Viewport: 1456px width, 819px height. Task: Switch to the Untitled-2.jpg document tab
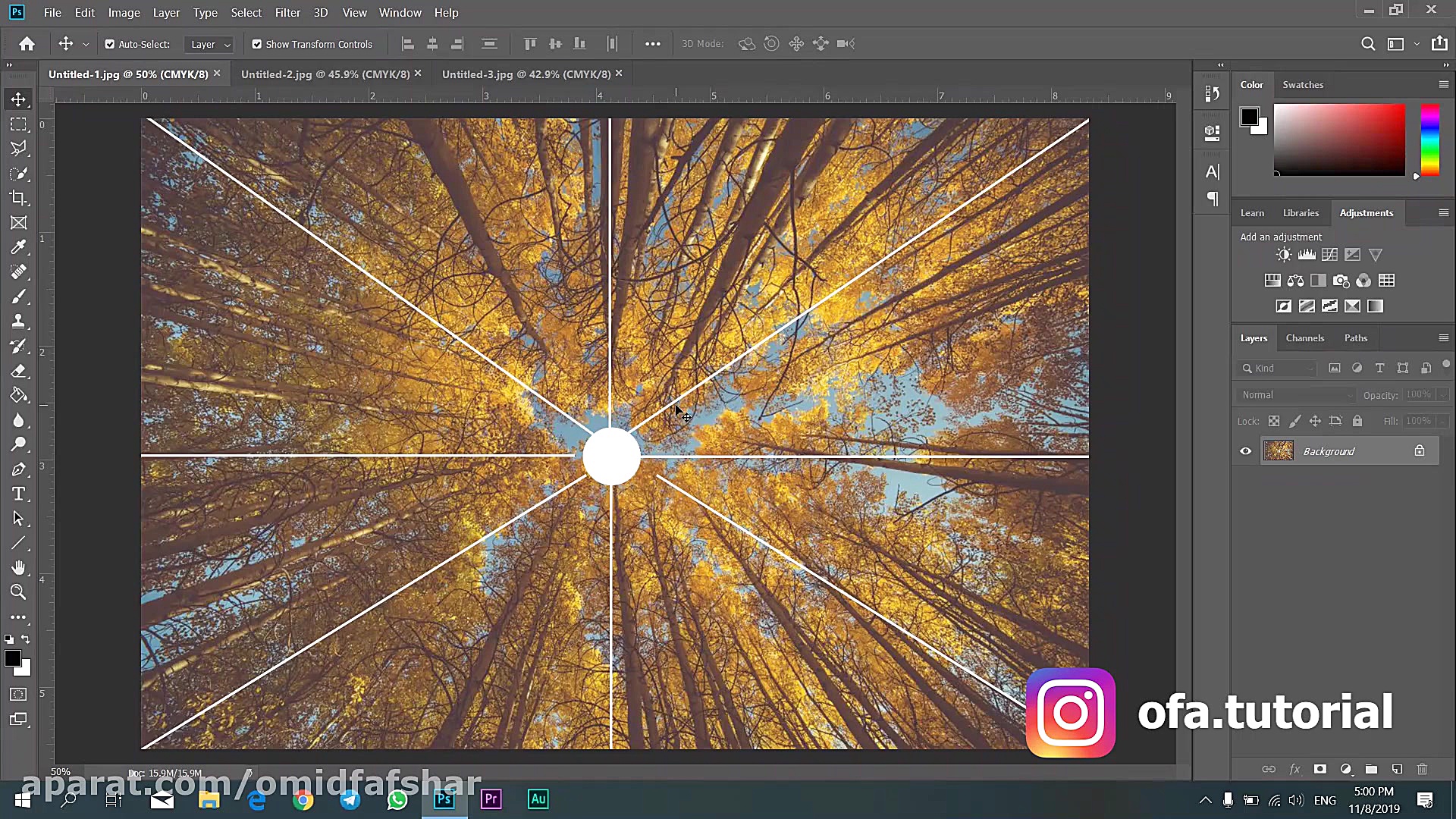tap(325, 74)
